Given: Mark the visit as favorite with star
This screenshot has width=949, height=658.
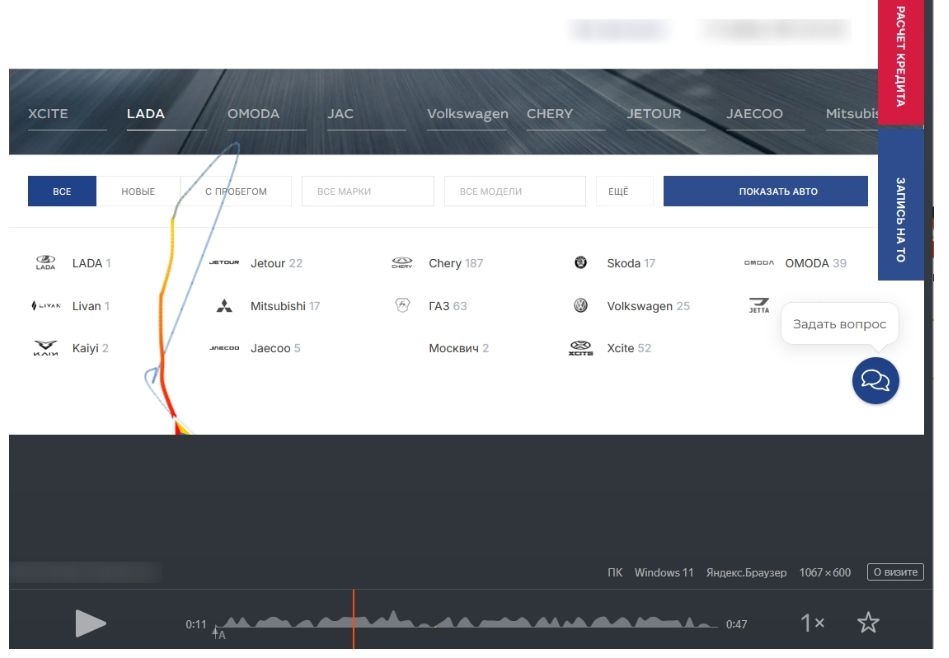Looking at the screenshot, I should pyautogui.click(x=868, y=622).
